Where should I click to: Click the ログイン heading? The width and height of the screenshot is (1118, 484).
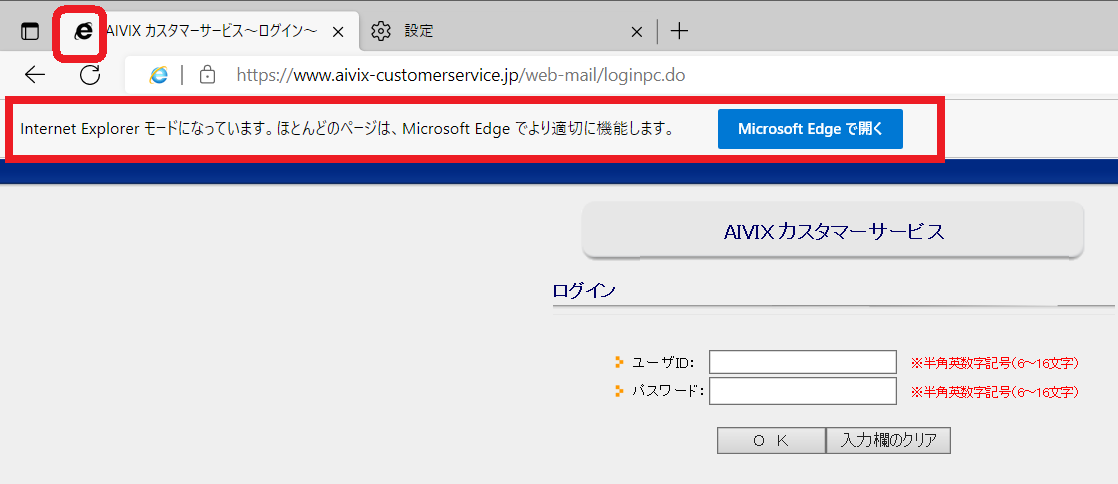584,291
